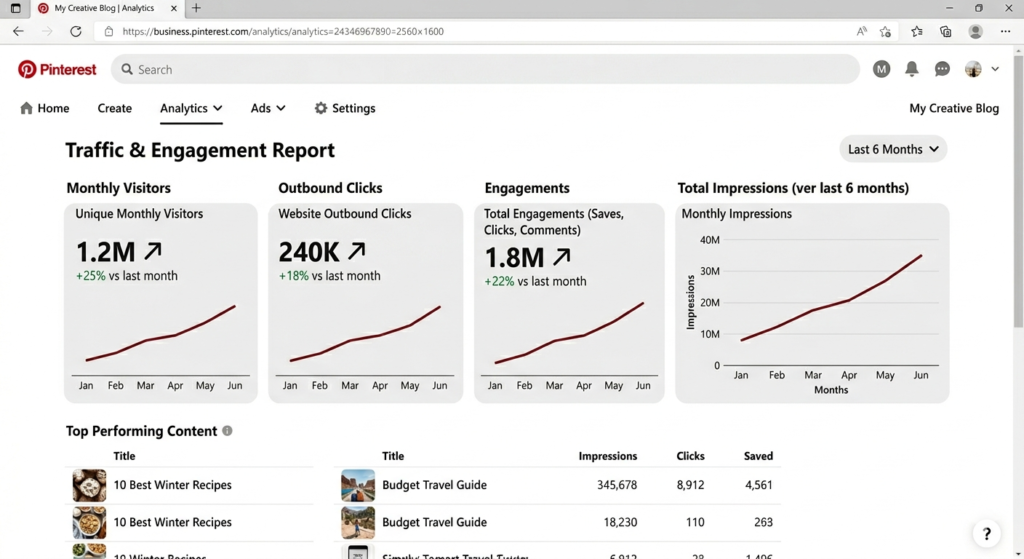Click the Unique Monthly Visitors chart line
The width and height of the screenshot is (1024, 559).
[161, 332]
